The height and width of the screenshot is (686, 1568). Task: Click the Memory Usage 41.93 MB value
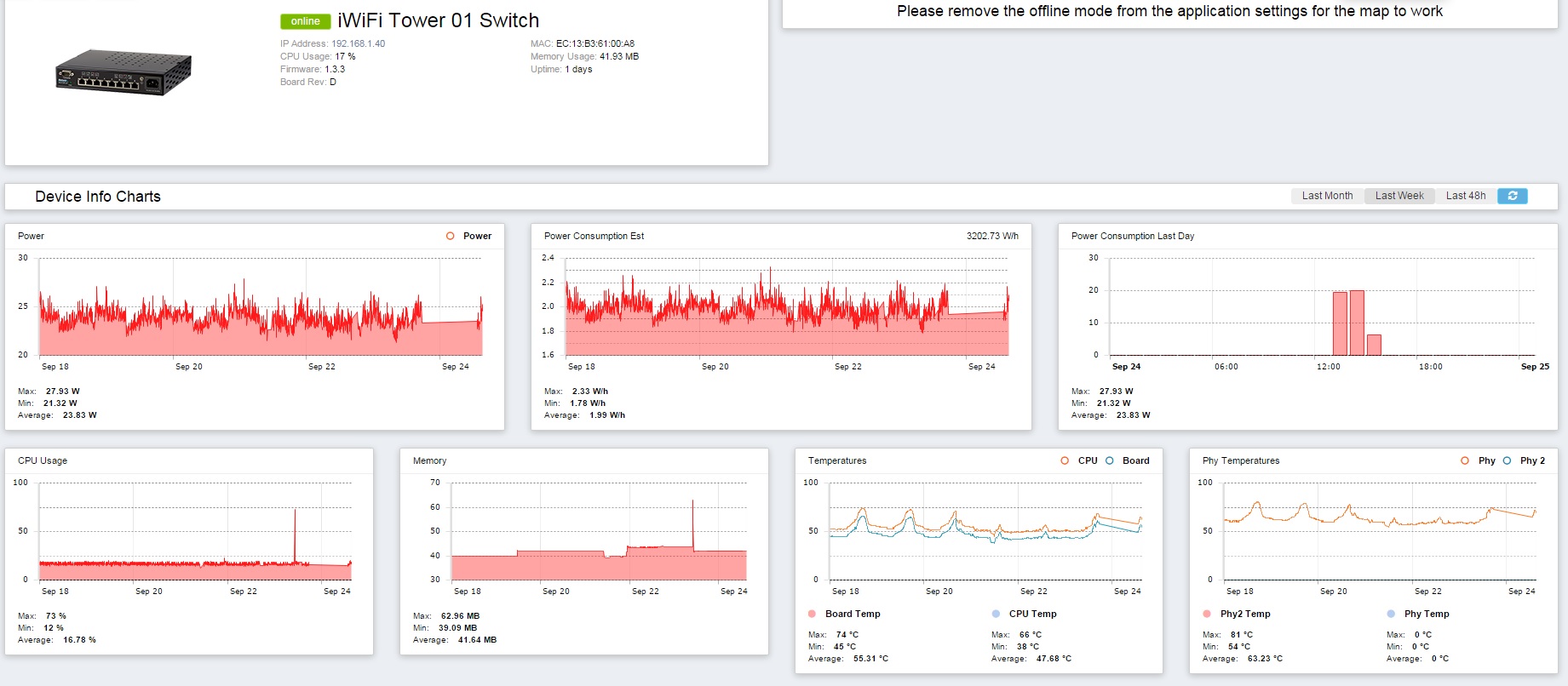tap(619, 56)
